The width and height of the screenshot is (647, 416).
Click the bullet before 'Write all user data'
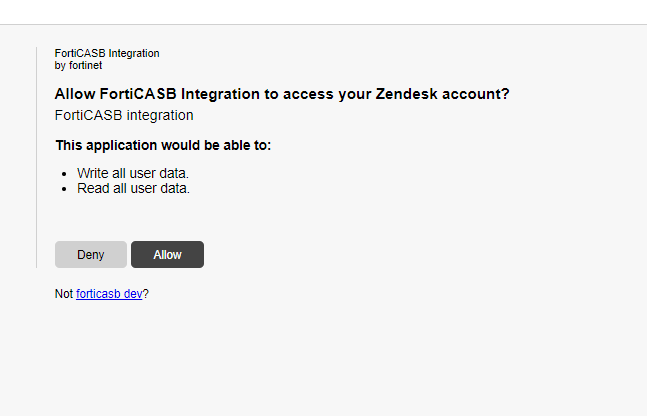coord(64,174)
